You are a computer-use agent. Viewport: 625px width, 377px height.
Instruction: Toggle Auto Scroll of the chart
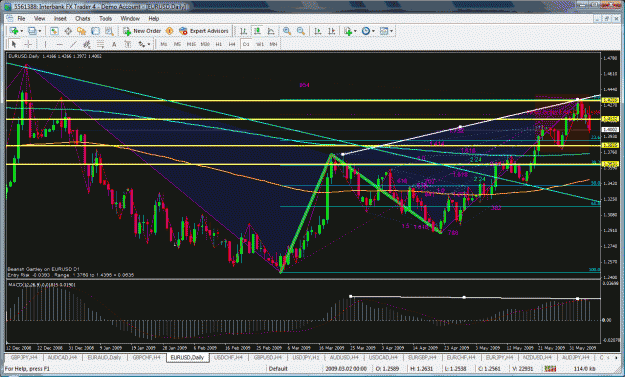(318, 31)
